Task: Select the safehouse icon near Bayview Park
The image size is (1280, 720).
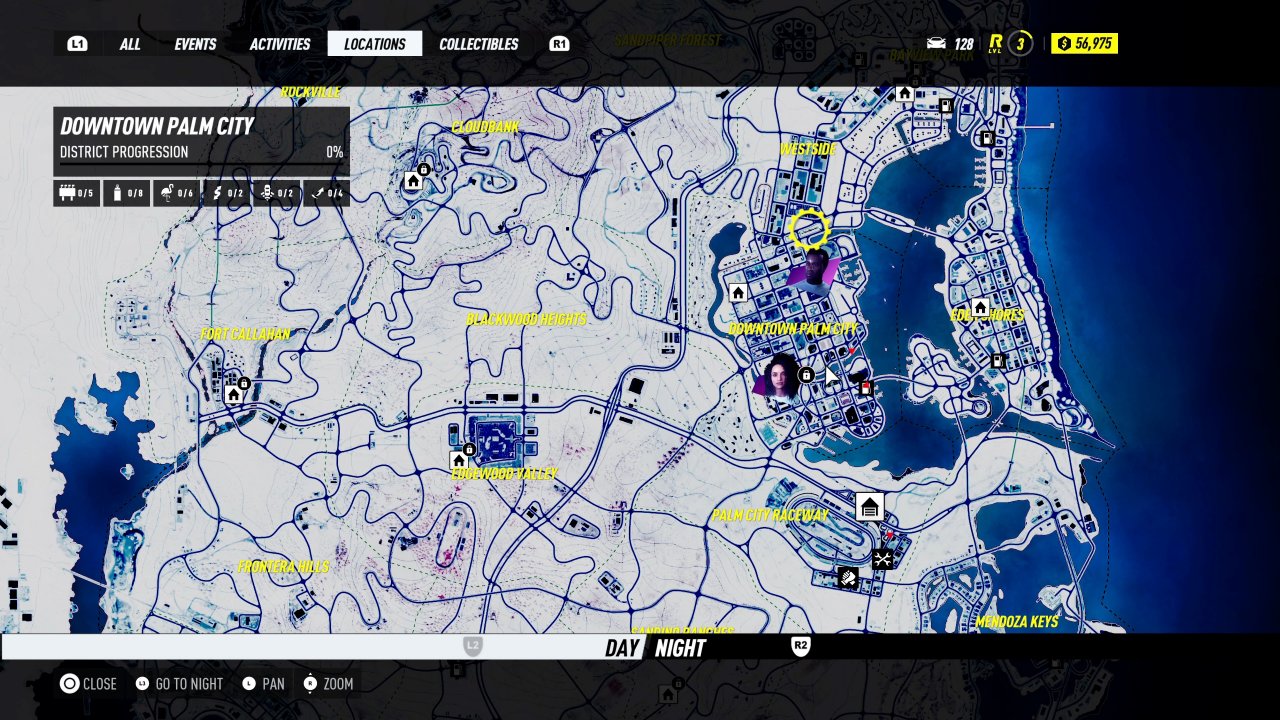Action: (905, 94)
